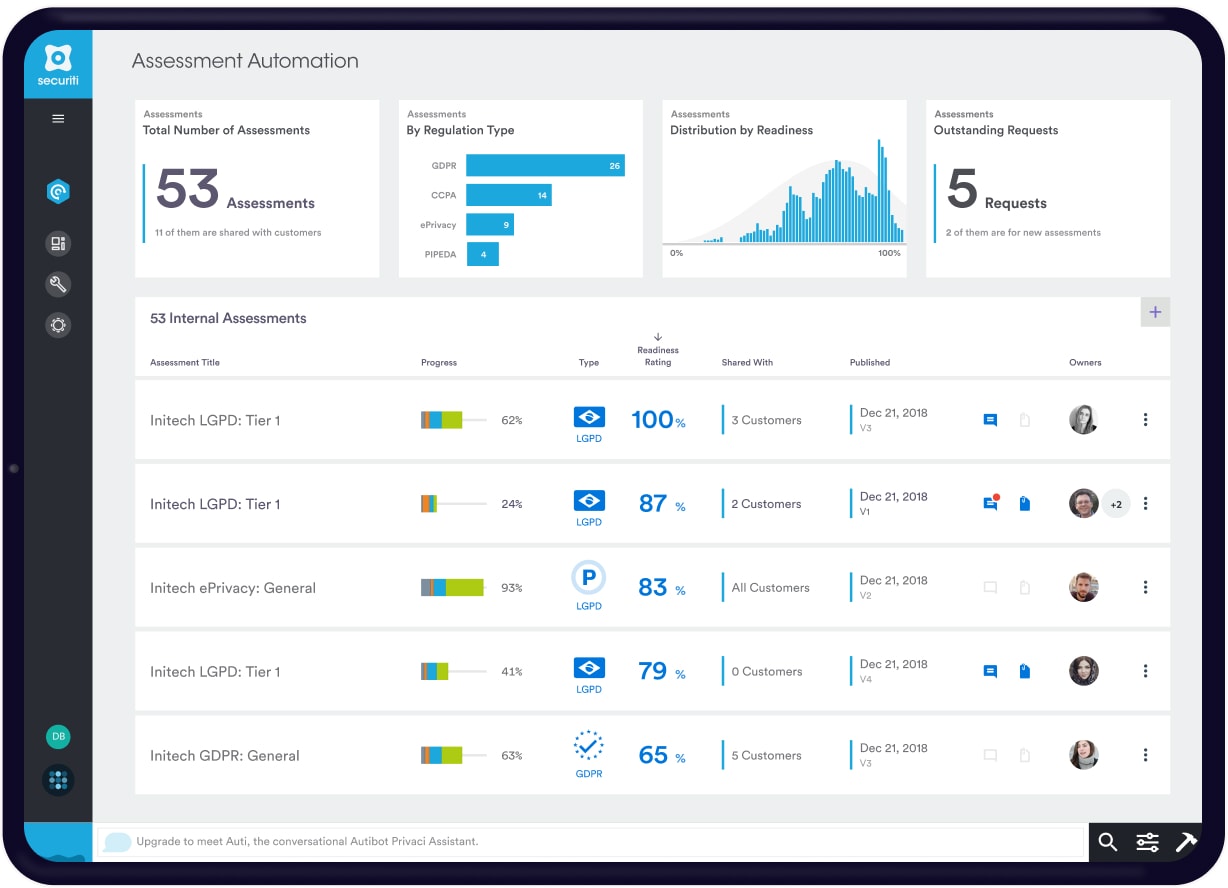The height and width of the screenshot is (888, 1228).
Task: Expand the options menu for Initech ePrivacy: General
Action: (1145, 588)
